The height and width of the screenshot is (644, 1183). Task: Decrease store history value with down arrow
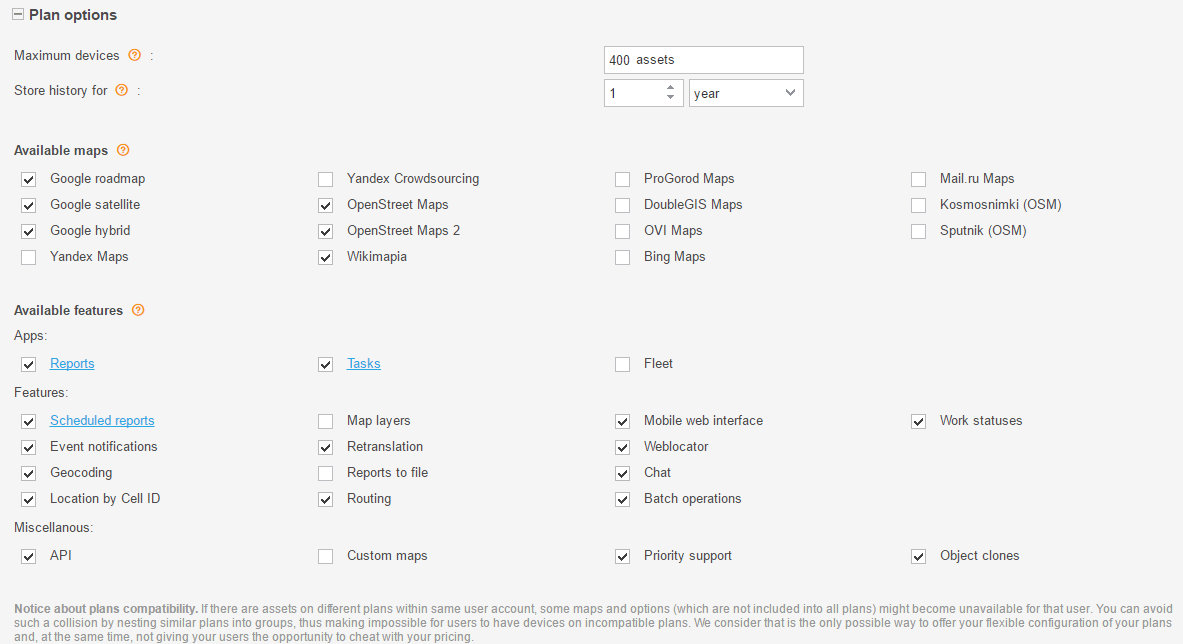pos(671,98)
